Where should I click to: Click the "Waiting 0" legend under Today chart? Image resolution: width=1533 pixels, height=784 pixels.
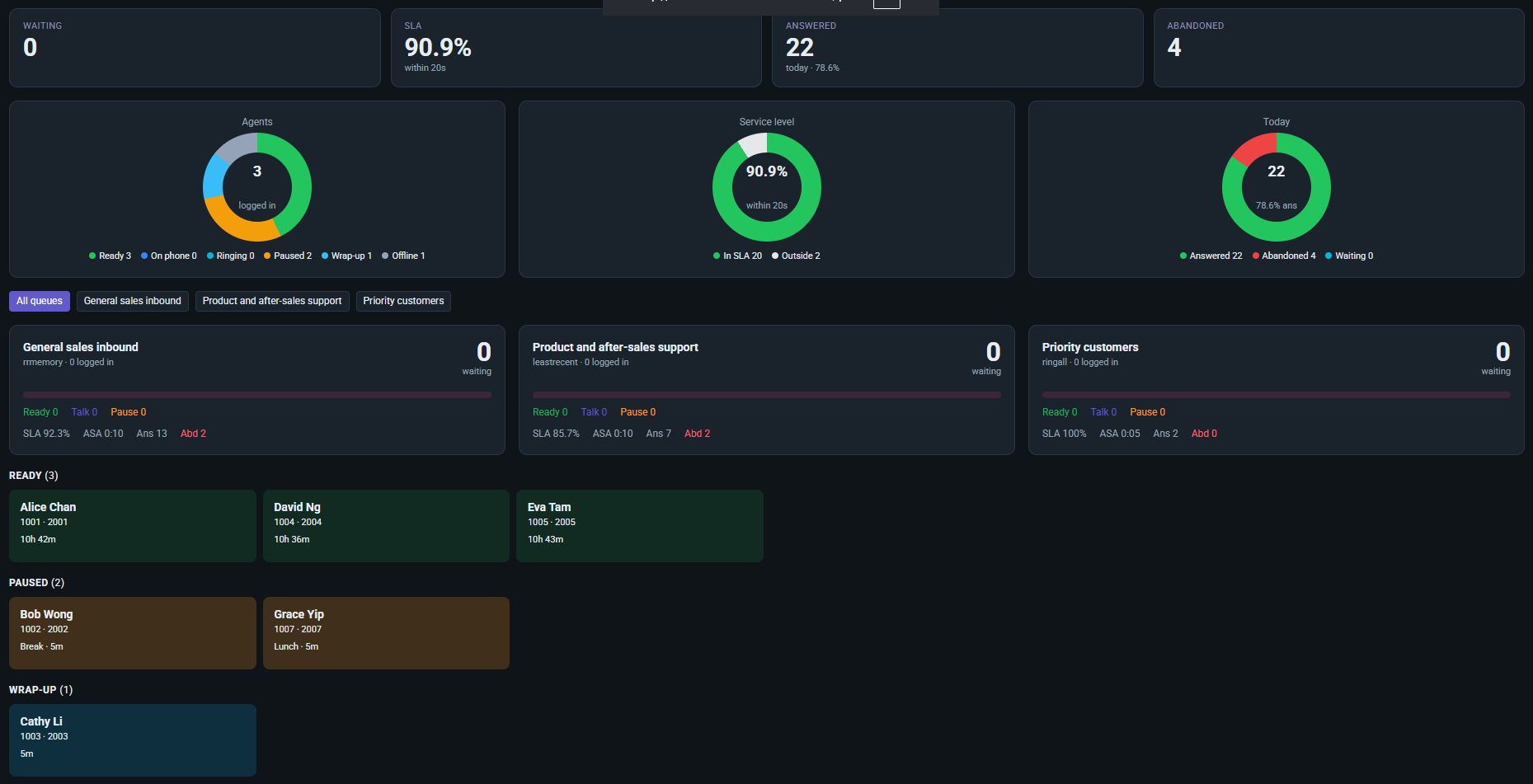1349,256
